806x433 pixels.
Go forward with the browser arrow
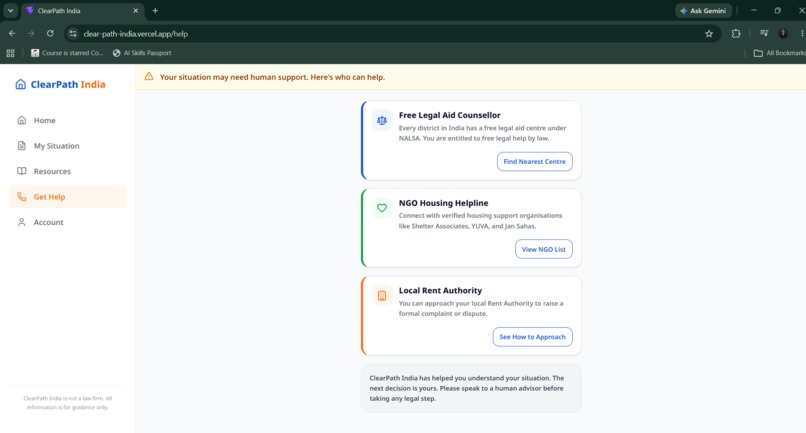coord(31,33)
